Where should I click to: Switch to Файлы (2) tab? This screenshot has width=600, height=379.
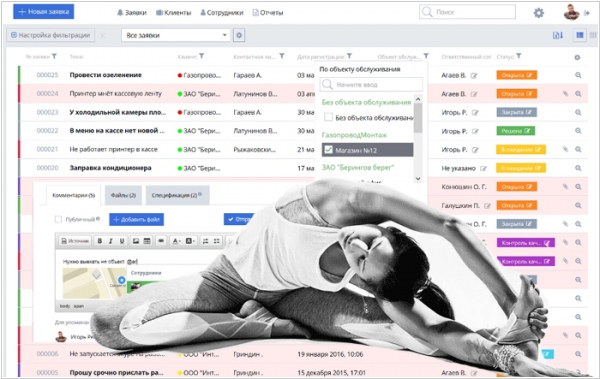[123, 195]
